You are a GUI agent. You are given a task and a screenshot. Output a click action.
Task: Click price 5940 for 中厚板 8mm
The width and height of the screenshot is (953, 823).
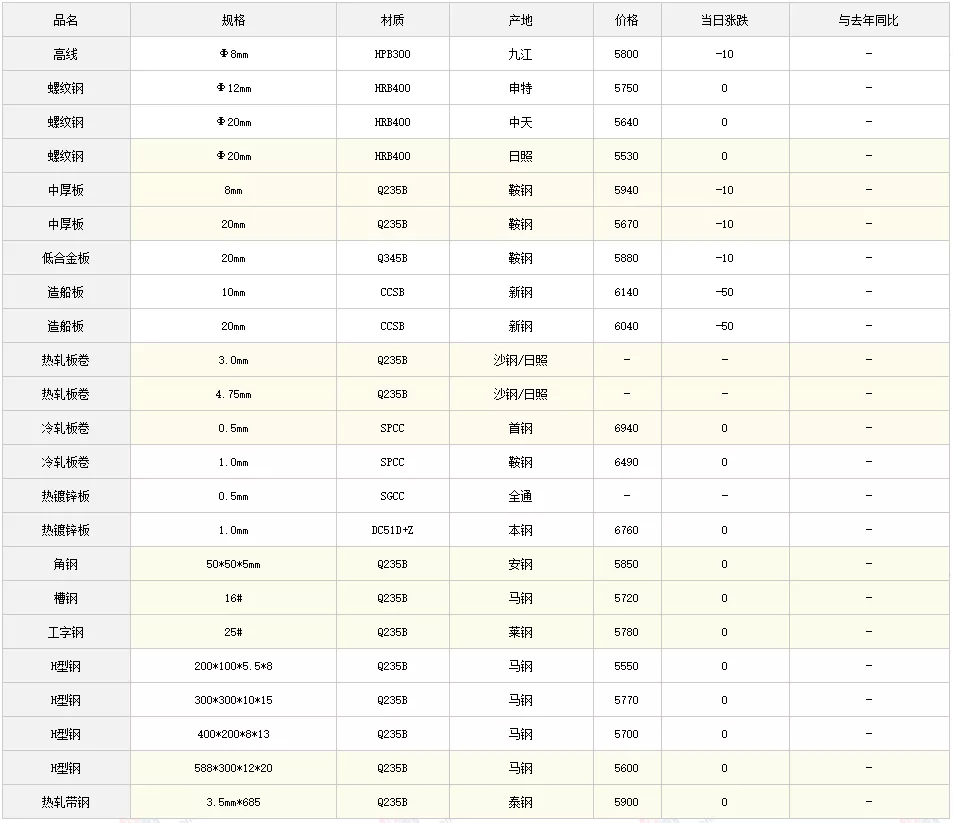pos(627,190)
